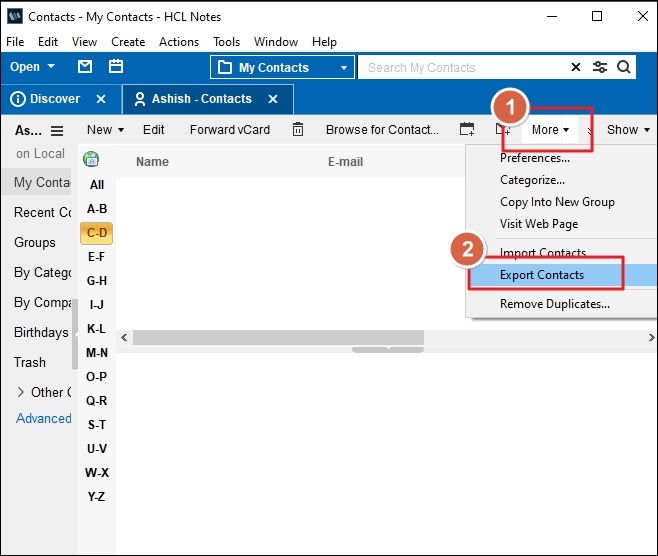Open the Create menu
Screen dimensions: 658x556
tap(128, 42)
